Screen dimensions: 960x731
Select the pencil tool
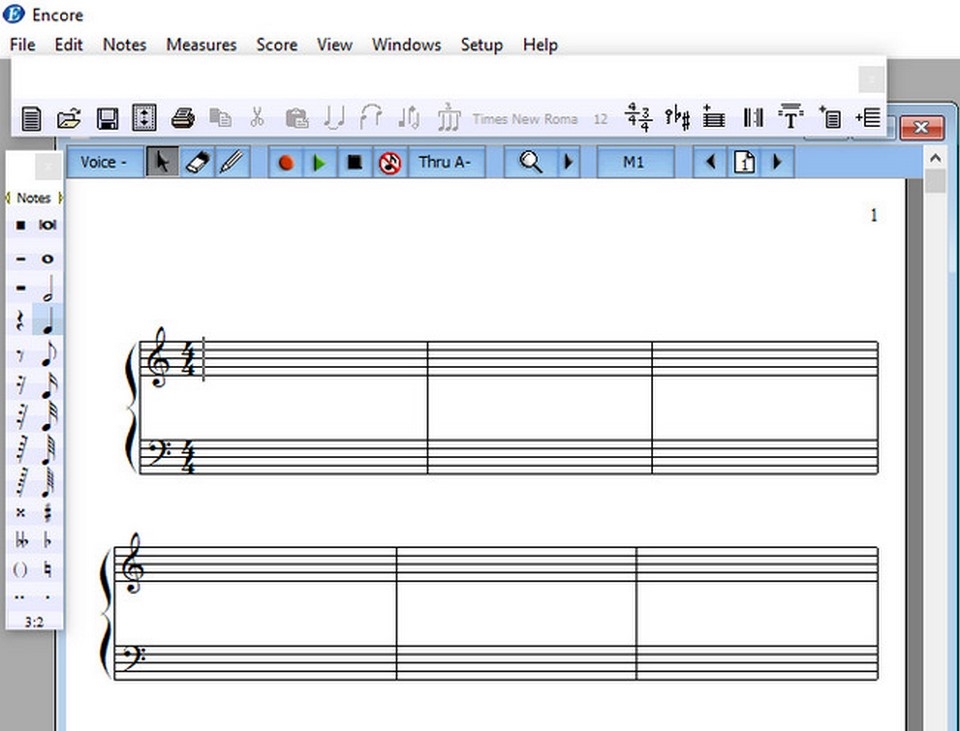232,162
